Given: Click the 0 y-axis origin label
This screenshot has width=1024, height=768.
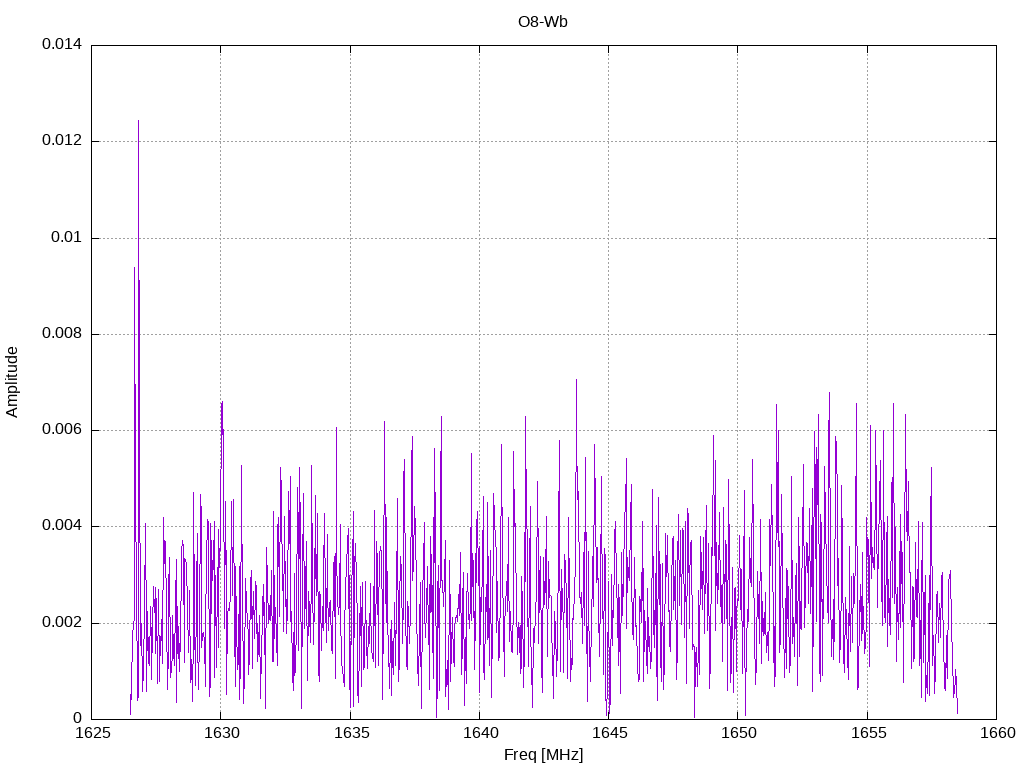Looking at the screenshot, I should coord(77,718).
